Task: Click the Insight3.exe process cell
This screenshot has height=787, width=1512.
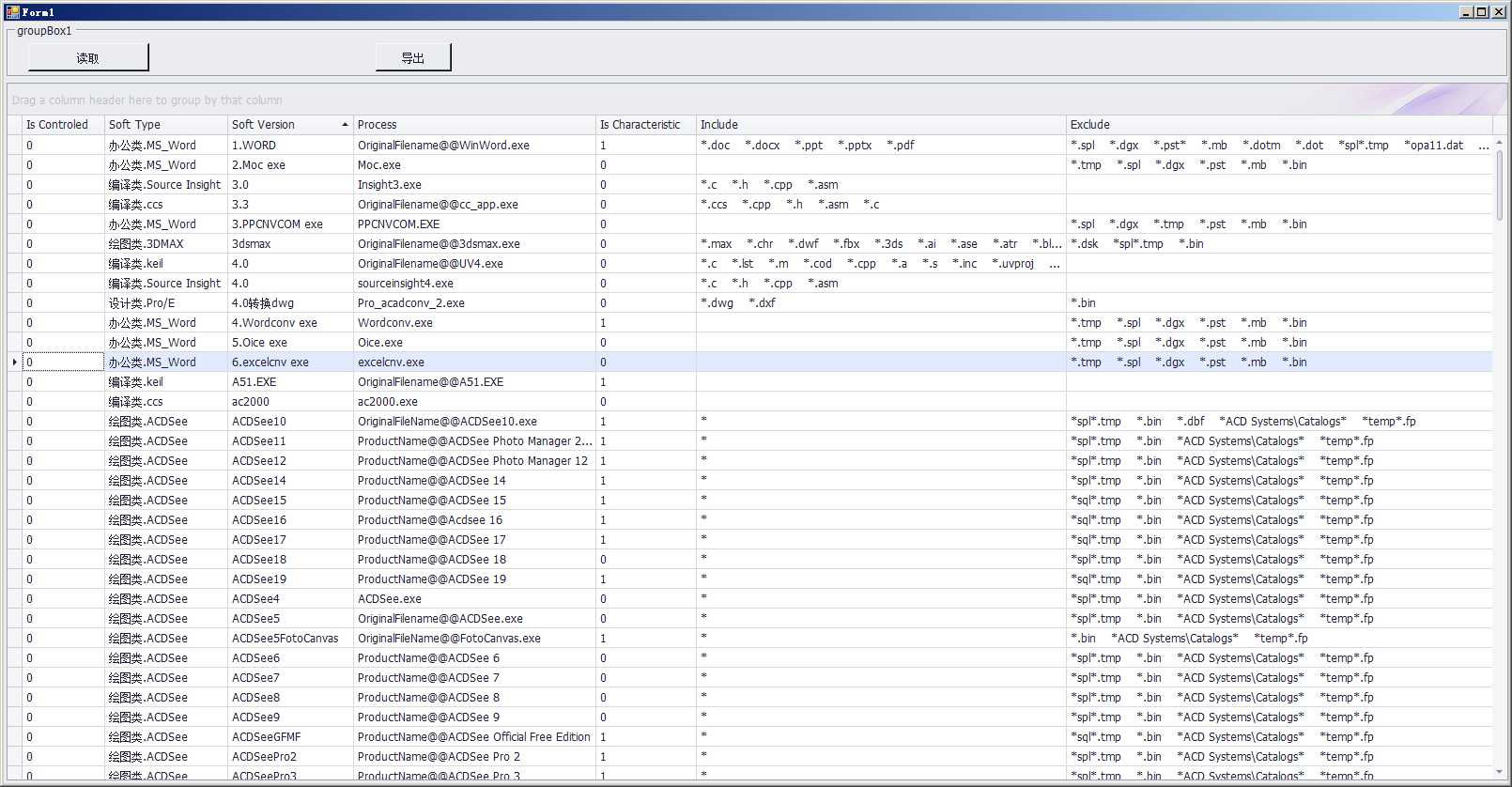Action: tap(474, 184)
